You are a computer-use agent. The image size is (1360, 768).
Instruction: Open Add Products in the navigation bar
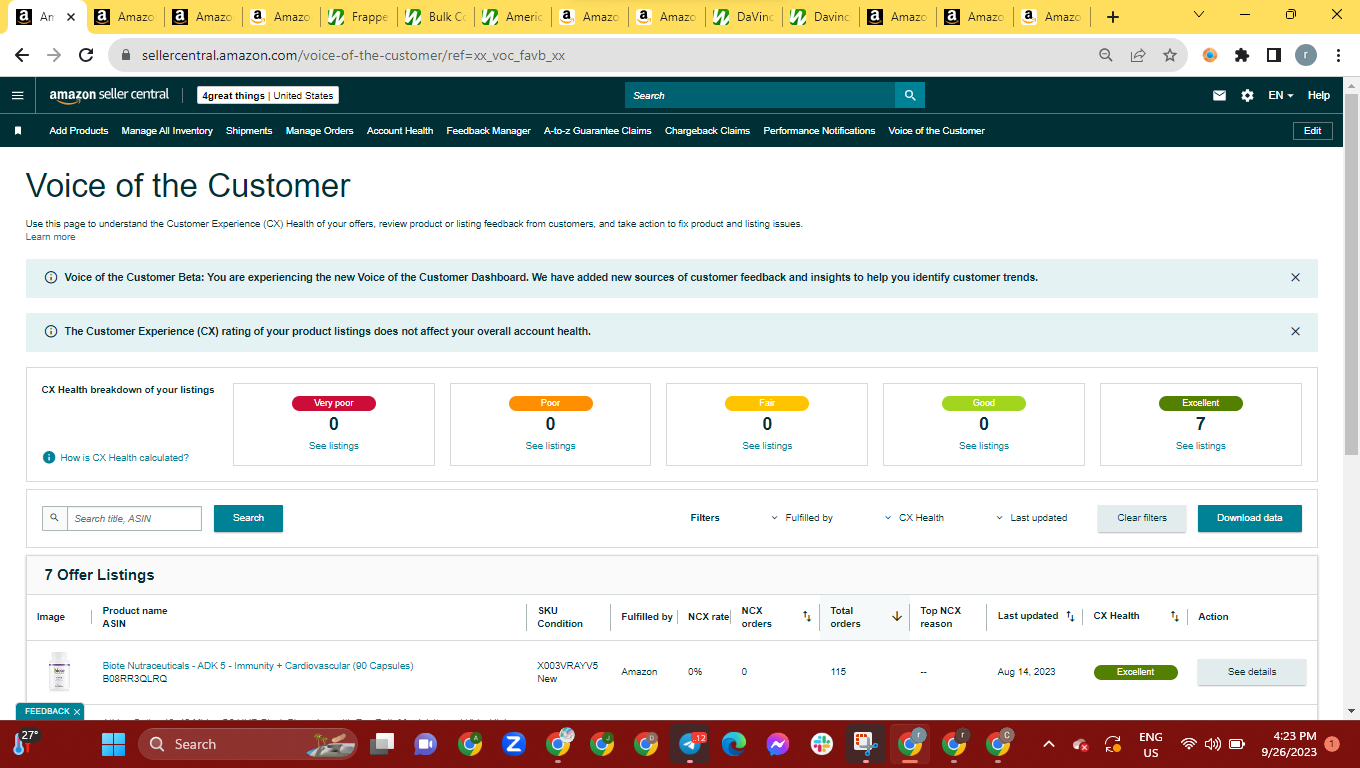pyautogui.click(x=79, y=131)
